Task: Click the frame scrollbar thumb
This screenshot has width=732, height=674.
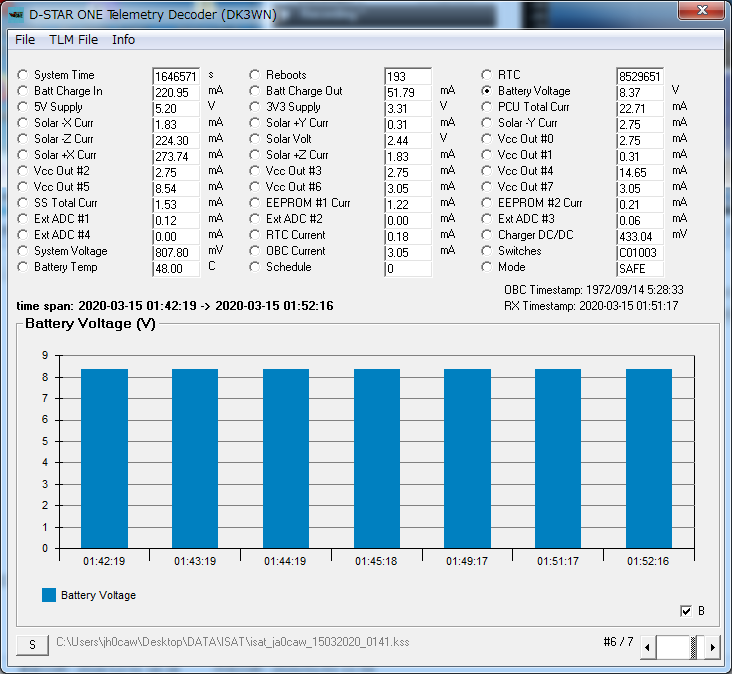Action: coord(694,647)
